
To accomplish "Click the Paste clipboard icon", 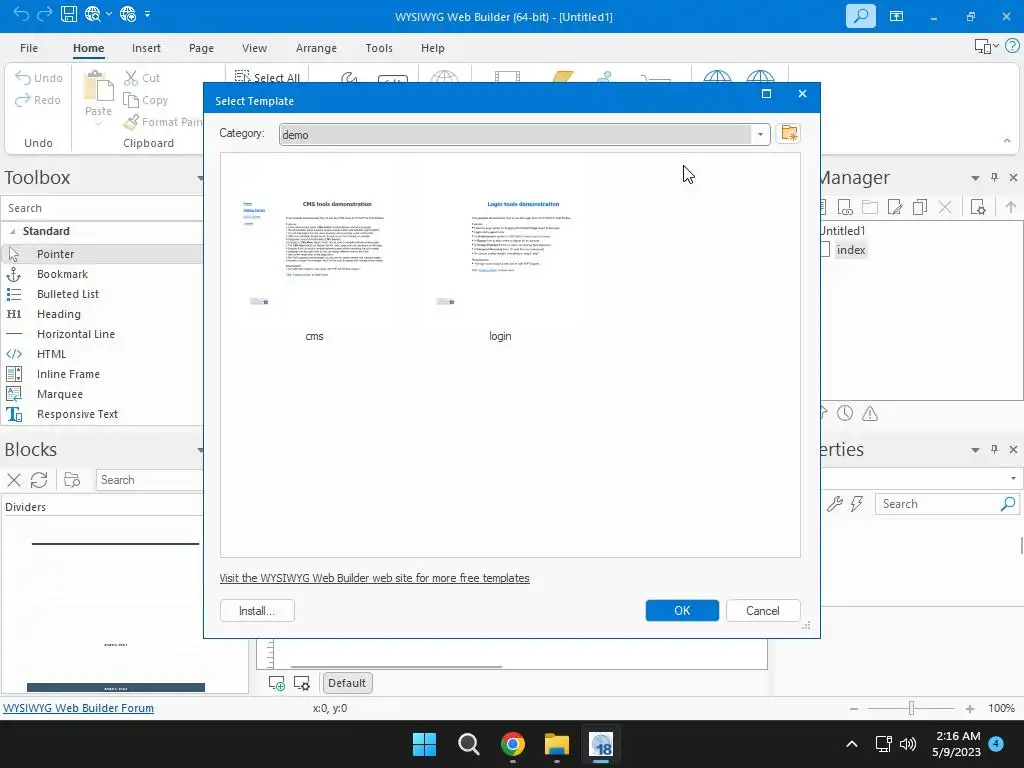I will [98, 86].
